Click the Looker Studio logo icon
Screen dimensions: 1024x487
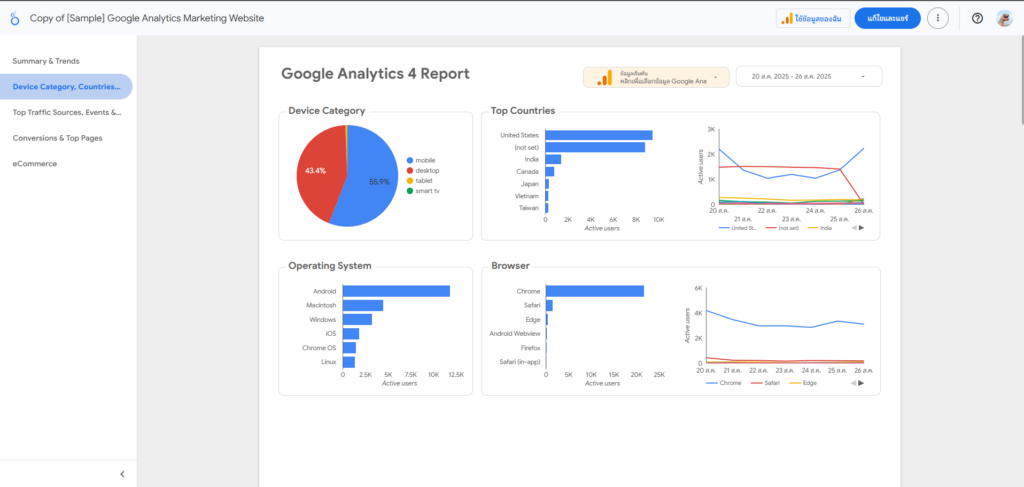click(14, 18)
